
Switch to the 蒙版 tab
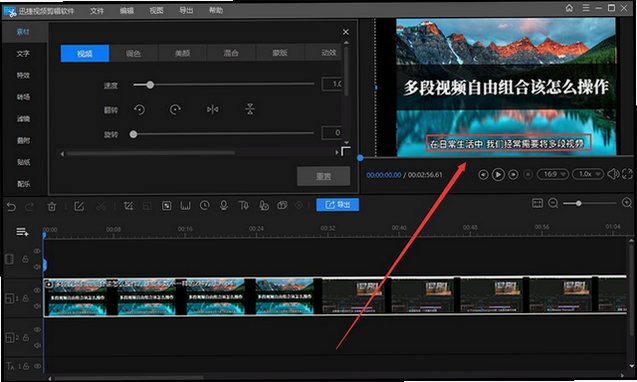(x=280, y=53)
